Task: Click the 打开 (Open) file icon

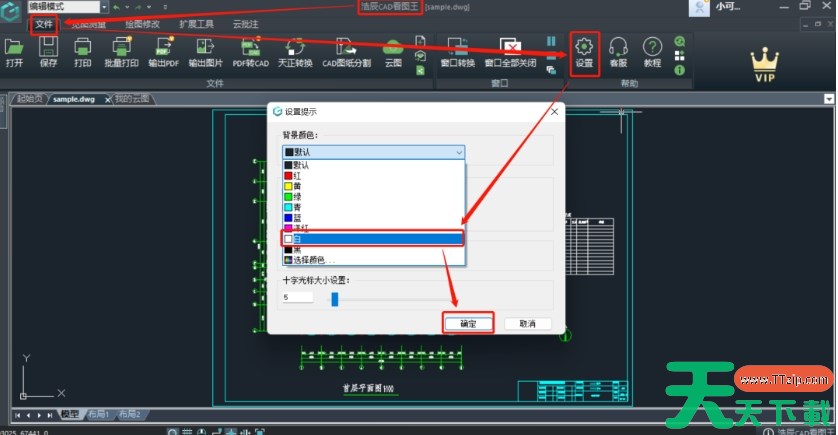Action: point(14,48)
